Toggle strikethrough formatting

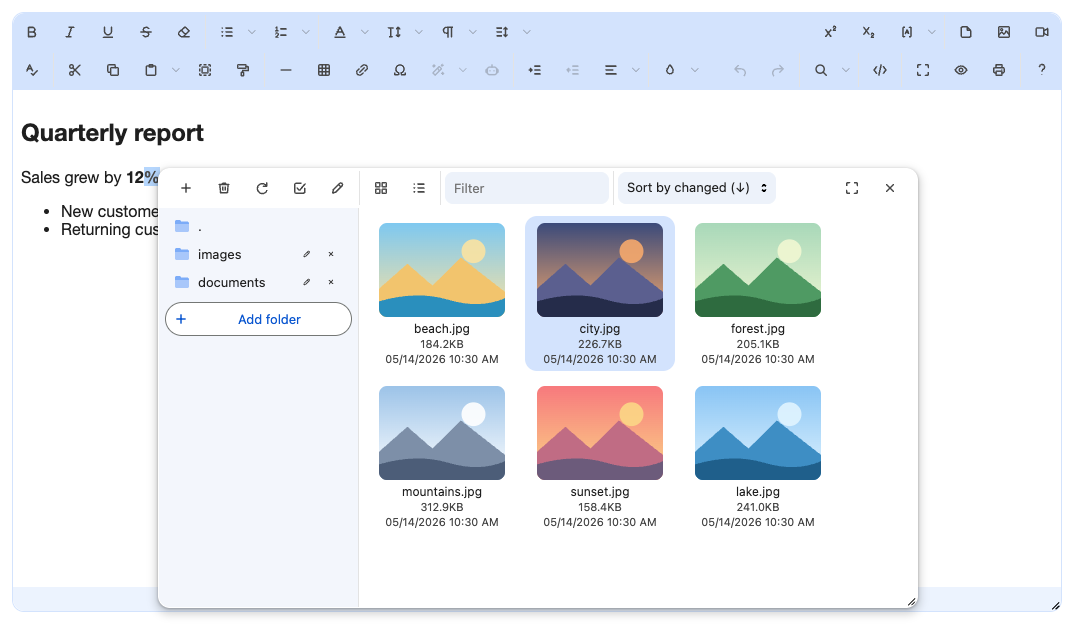pyautogui.click(x=146, y=32)
